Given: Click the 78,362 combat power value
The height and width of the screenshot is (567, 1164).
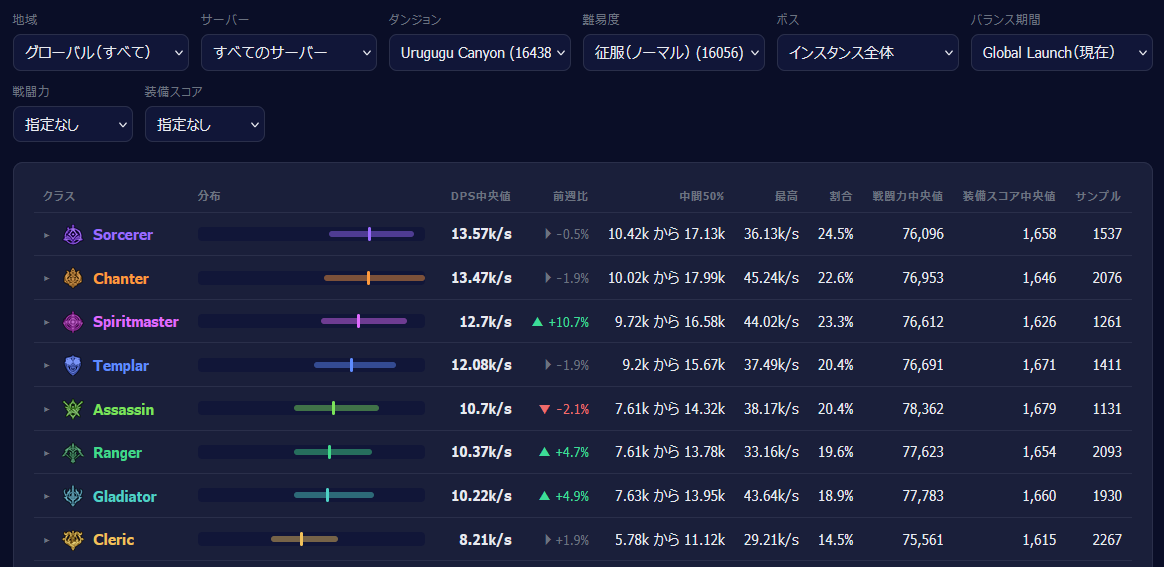Looking at the screenshot, I should coord(921,409).
